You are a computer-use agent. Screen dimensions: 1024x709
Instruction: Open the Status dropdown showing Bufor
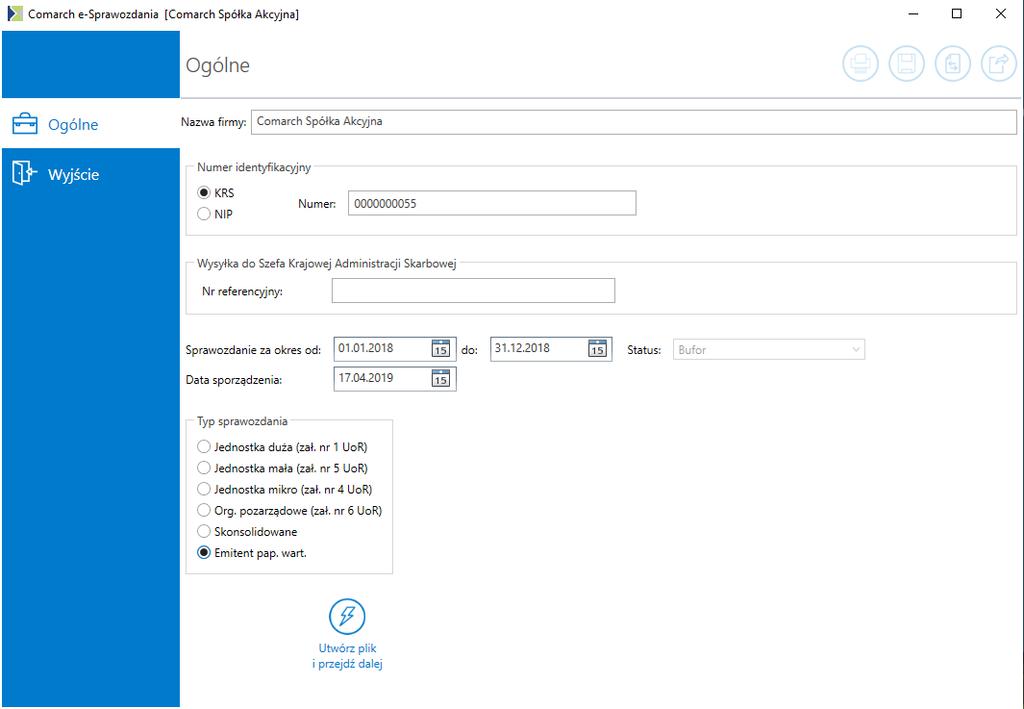769,349
